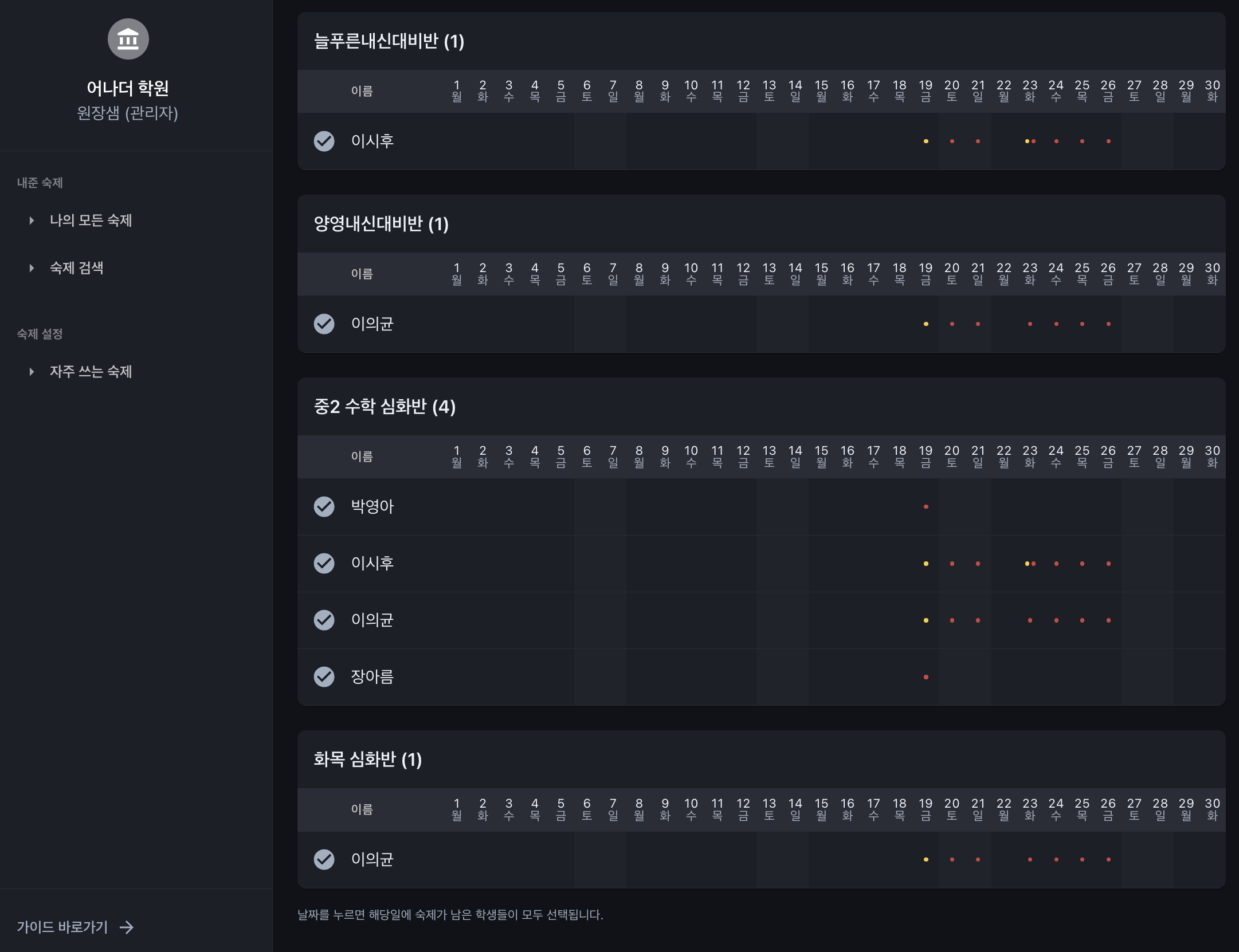Expand the 나의 모든 숙제 menu arrow
Screen dimensions: 1239x952
click(32, 221)
